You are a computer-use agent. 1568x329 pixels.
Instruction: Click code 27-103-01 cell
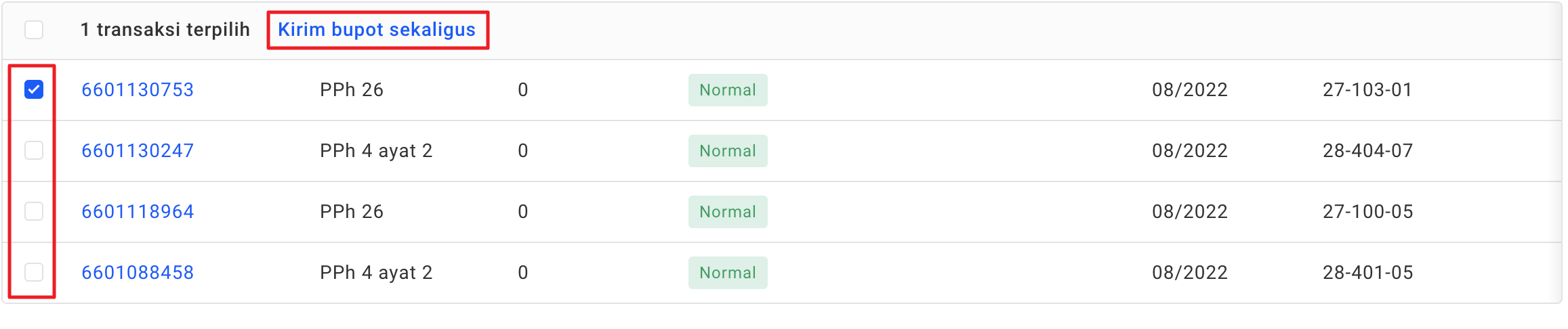[1367, 90]
